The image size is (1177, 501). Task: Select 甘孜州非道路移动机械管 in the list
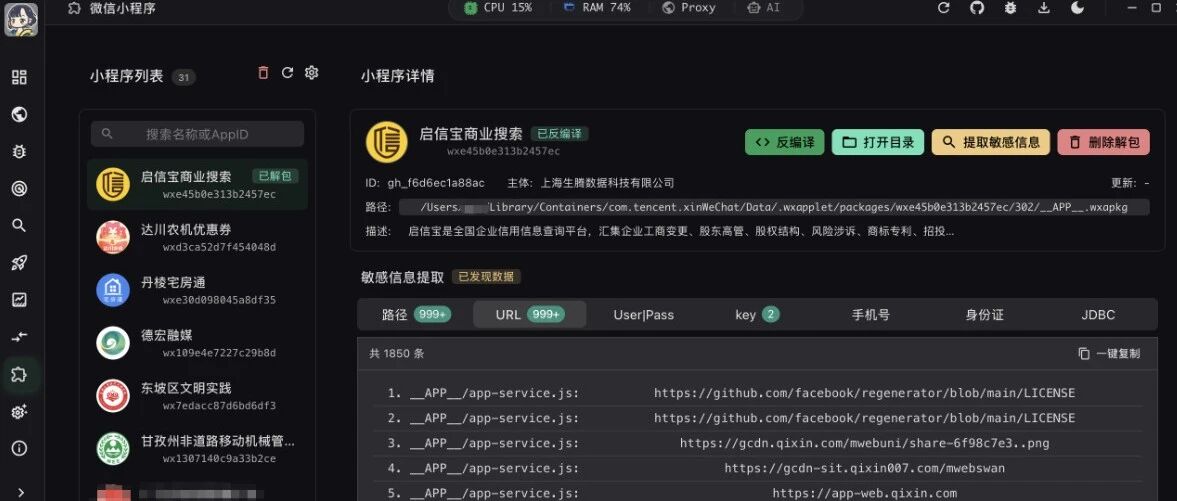point(197,448)
